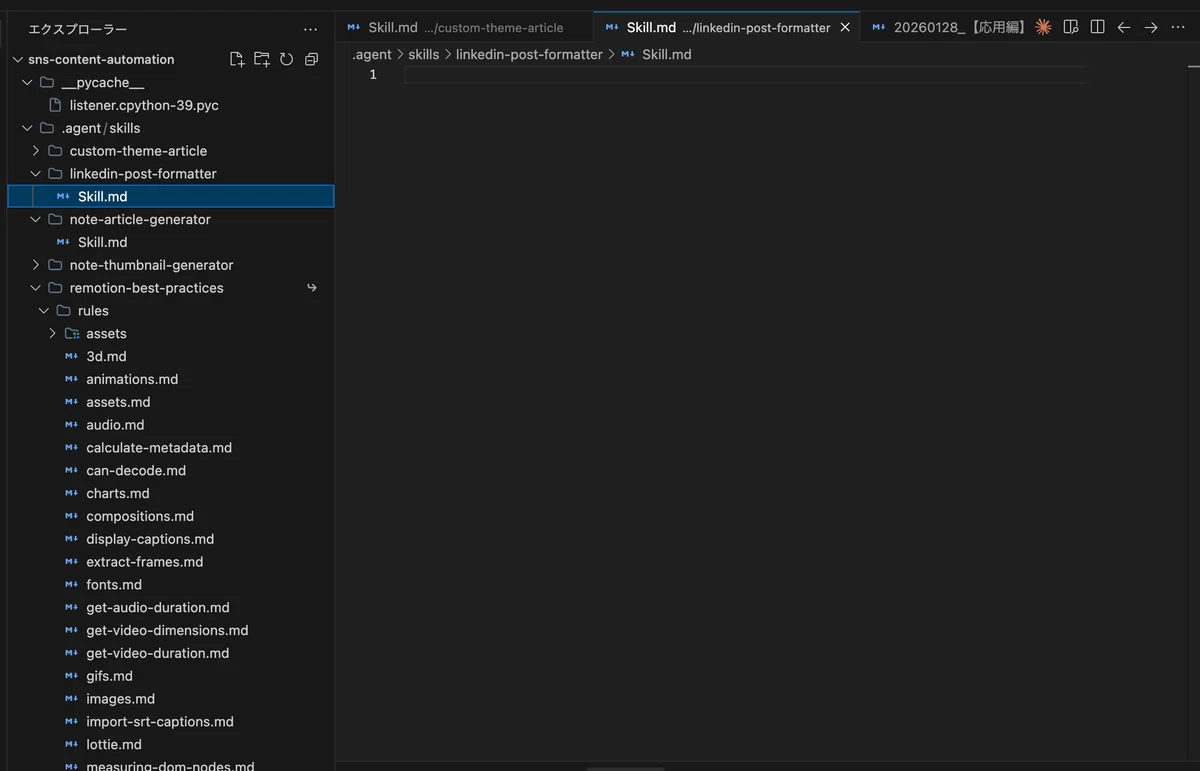The width and height of the screenshot is (1200, 771).
Task: Collapse the __pycache__ folder chevron
Action: tap(27, 82)
